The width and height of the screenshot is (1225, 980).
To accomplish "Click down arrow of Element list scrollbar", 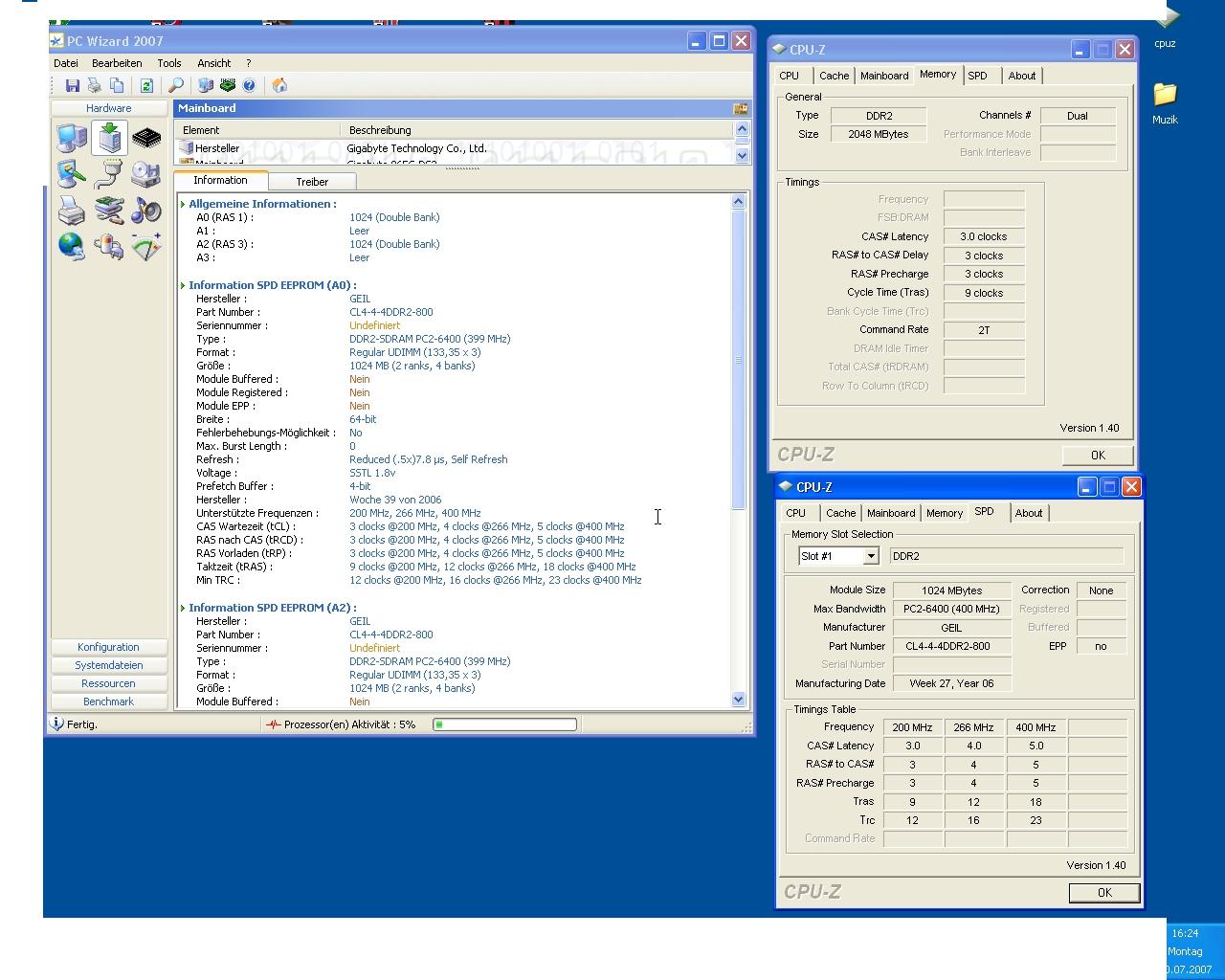I will (x=742, y=156).
